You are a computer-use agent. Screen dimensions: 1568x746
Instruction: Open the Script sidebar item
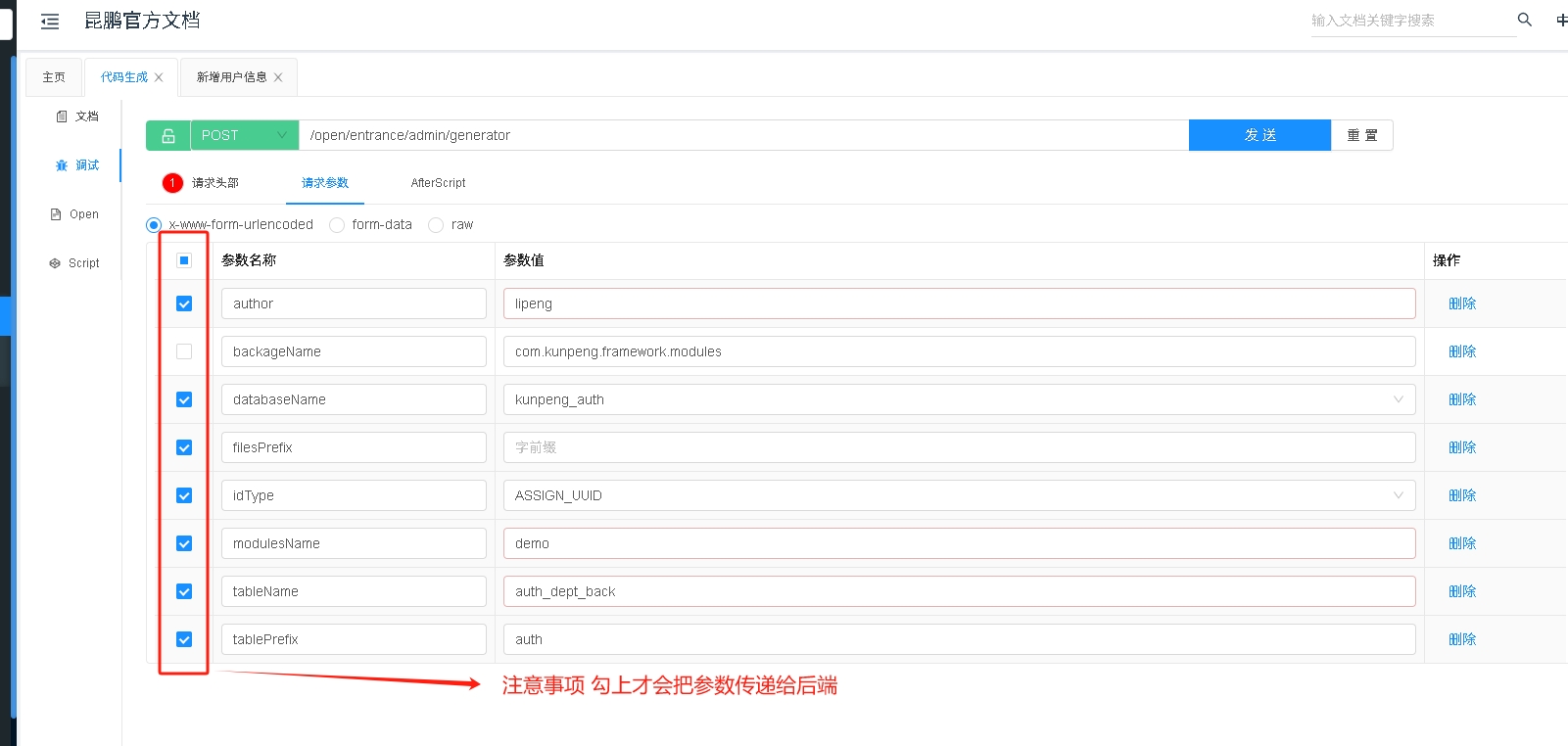coord(74,263)
